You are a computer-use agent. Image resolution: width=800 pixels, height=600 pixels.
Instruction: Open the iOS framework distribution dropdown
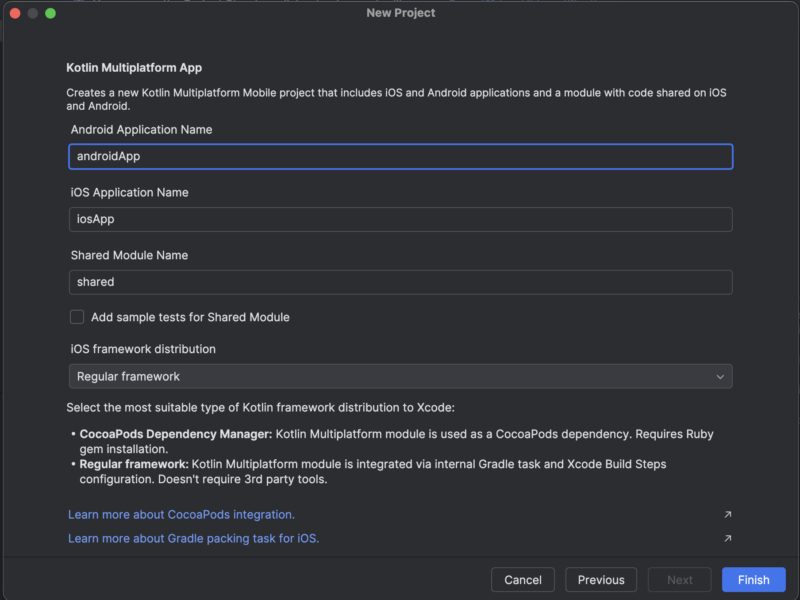click(400, 376)
